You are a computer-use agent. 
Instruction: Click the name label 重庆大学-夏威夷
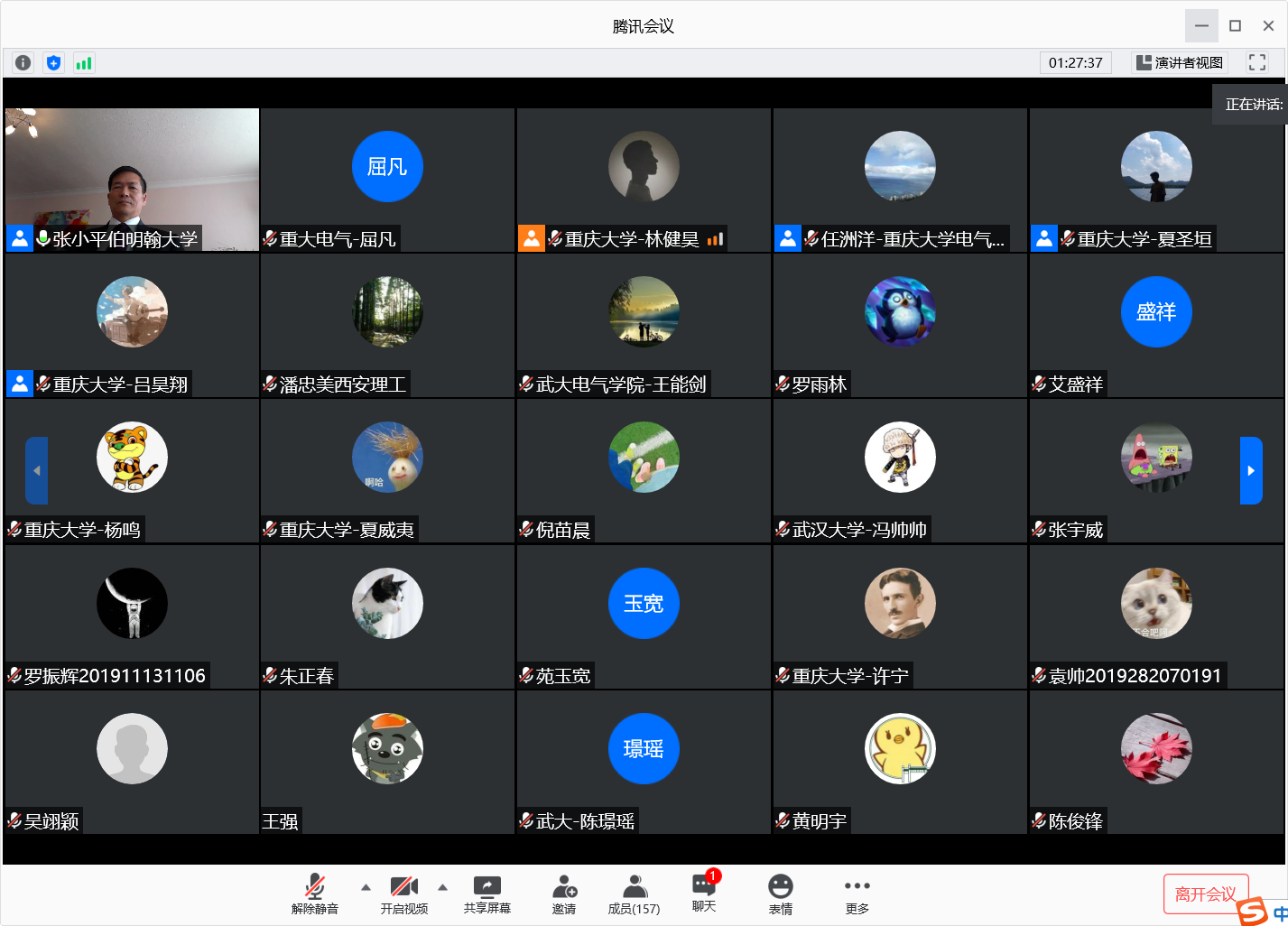347,530
